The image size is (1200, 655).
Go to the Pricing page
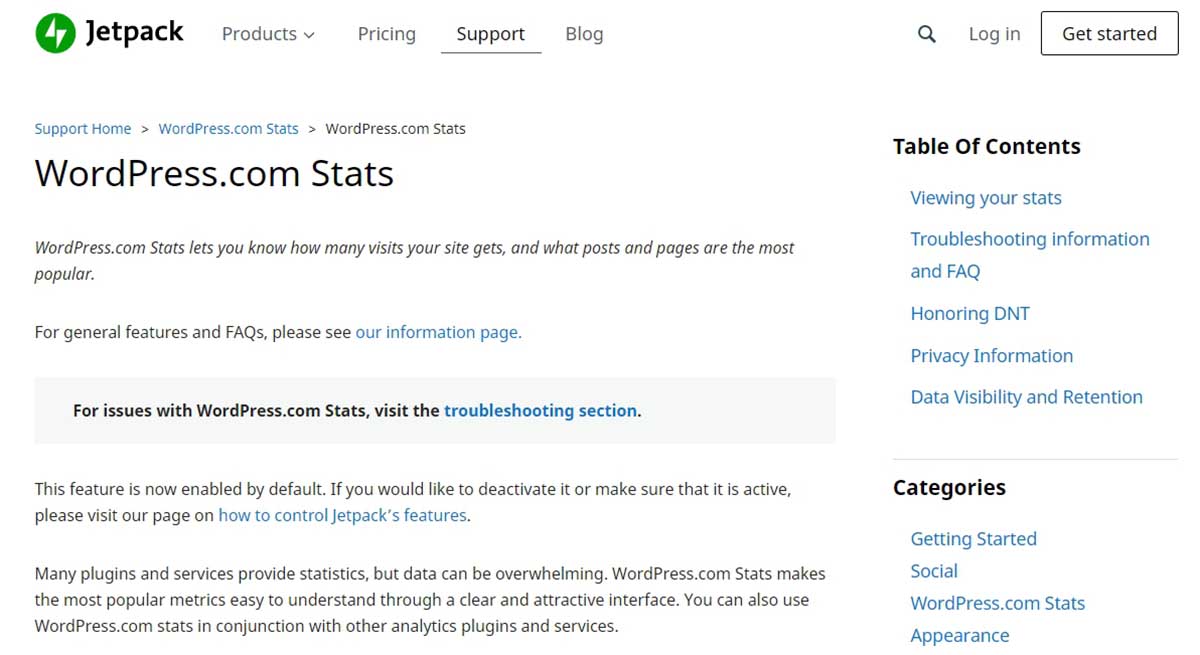pyautogui.click(x=386, y=34)
